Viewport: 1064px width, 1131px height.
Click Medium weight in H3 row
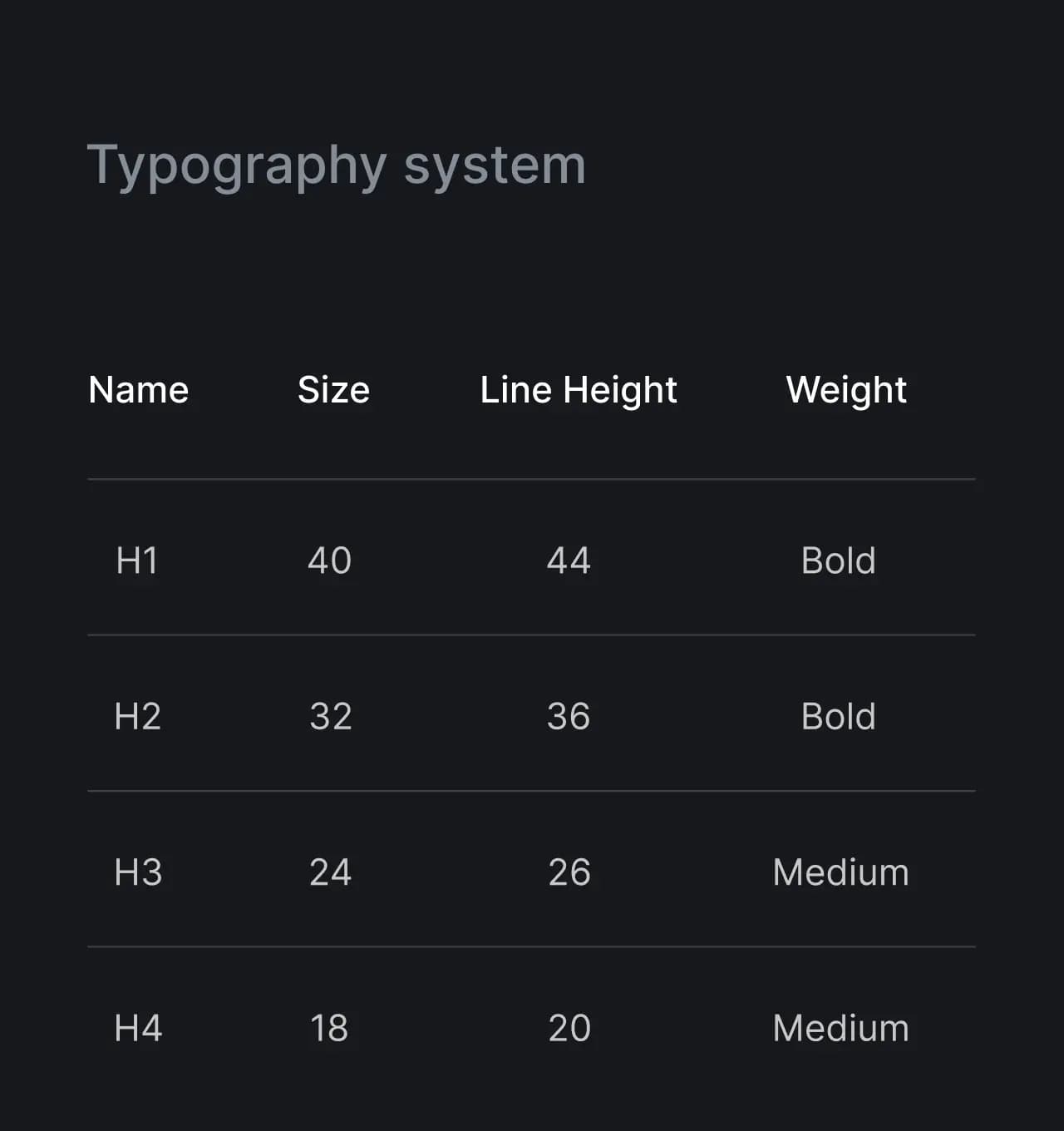[840, 872]
